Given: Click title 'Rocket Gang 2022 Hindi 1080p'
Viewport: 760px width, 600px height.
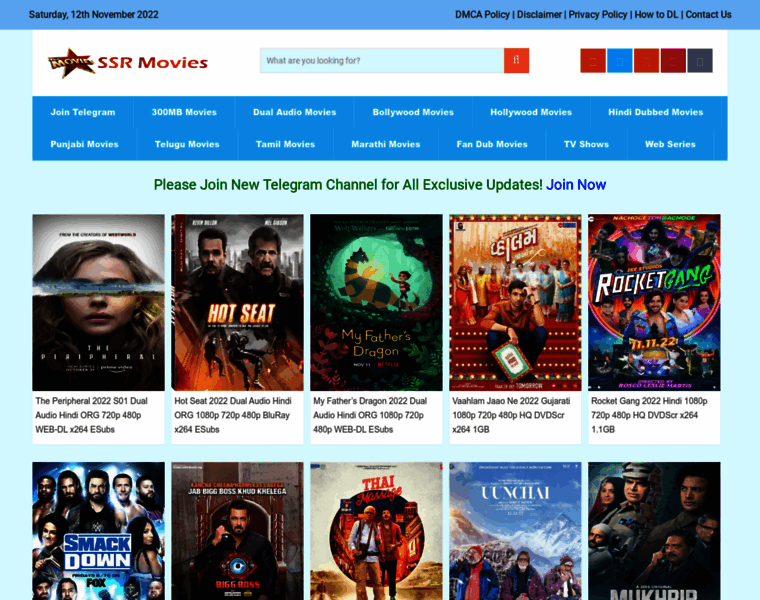Looking at the screenshot, I should tap(649, 415).
